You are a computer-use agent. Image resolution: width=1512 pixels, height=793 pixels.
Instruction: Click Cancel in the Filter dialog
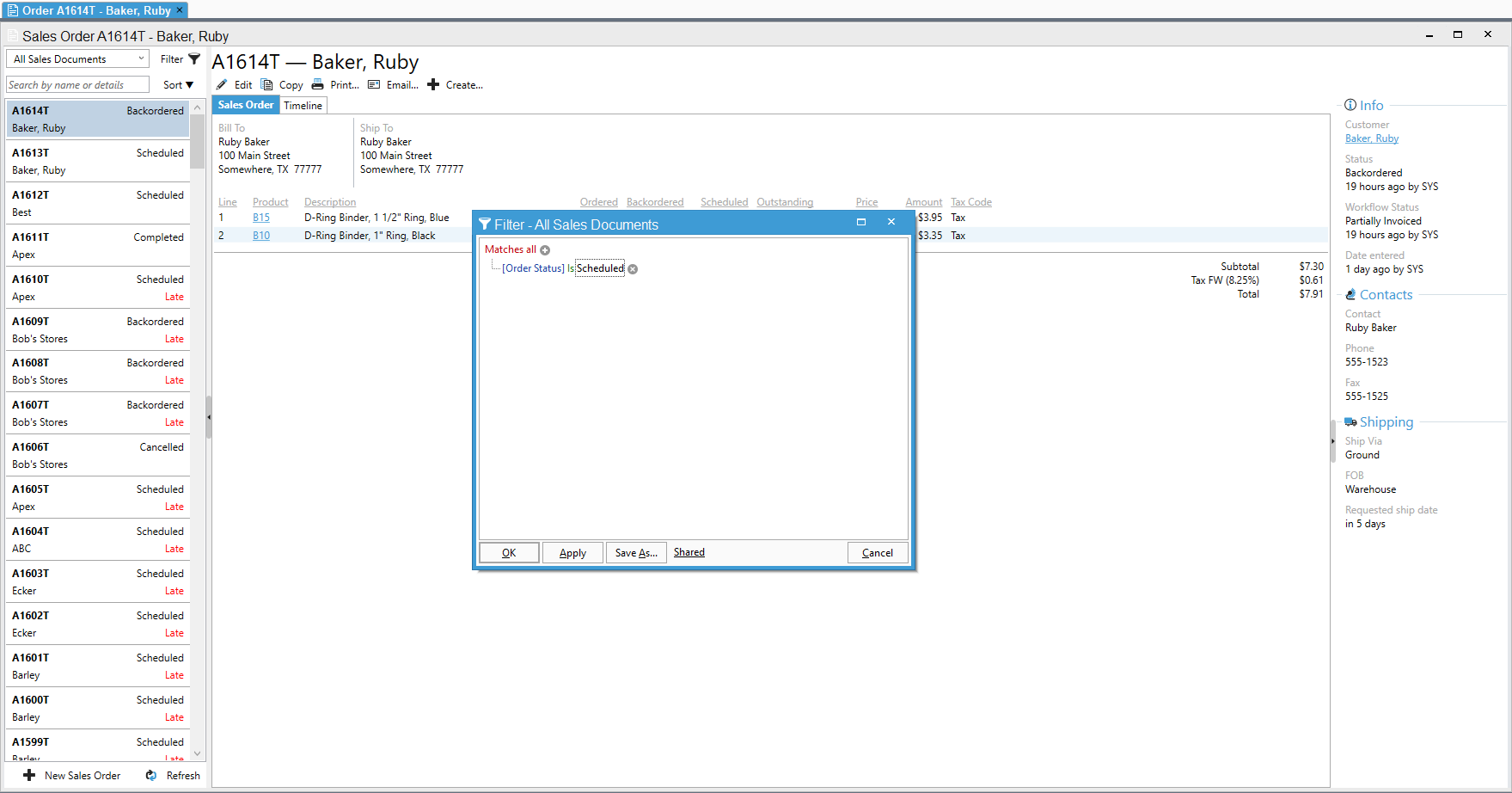878,553
